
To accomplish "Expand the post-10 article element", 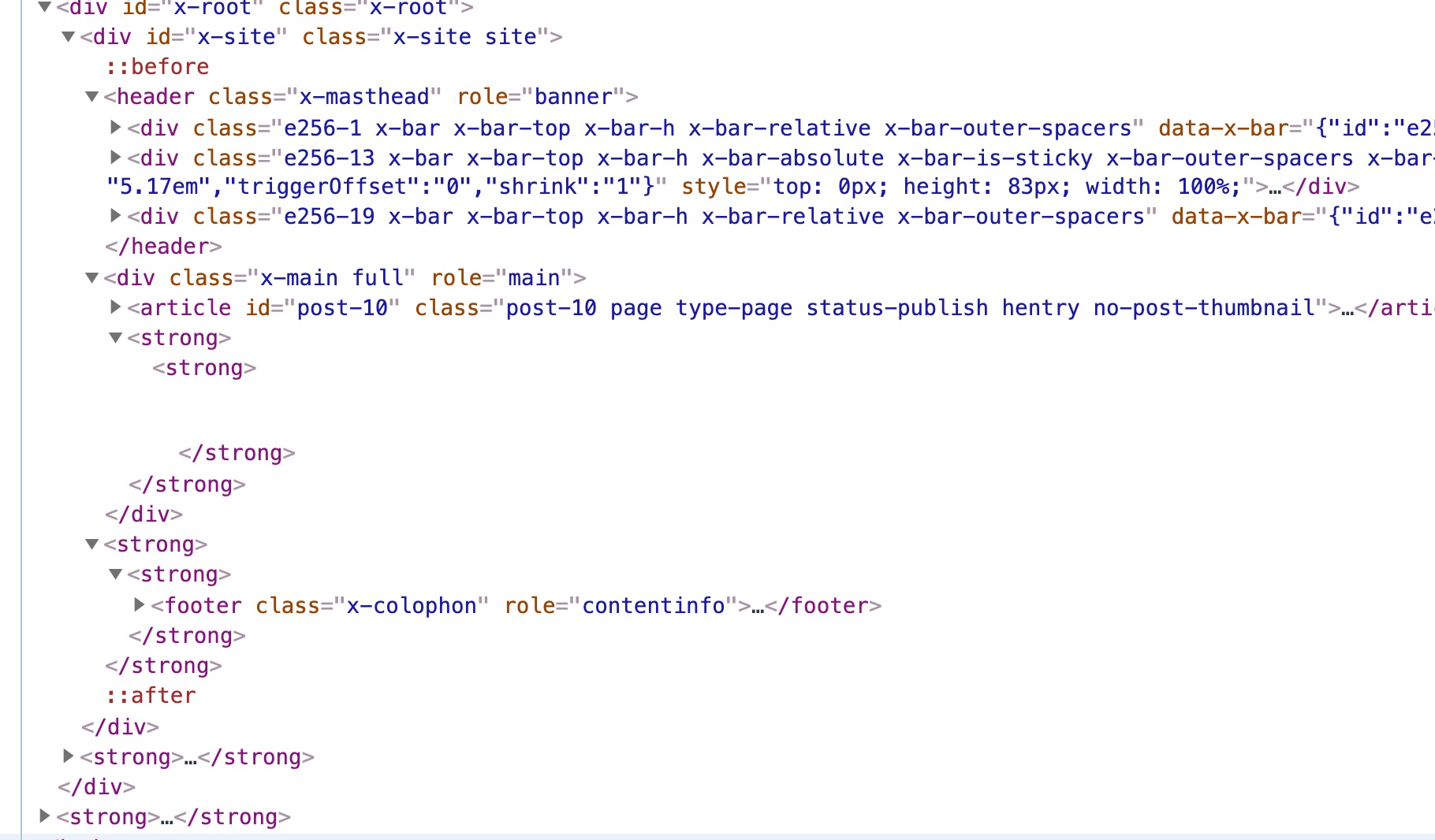I will [x=116, y=307].
